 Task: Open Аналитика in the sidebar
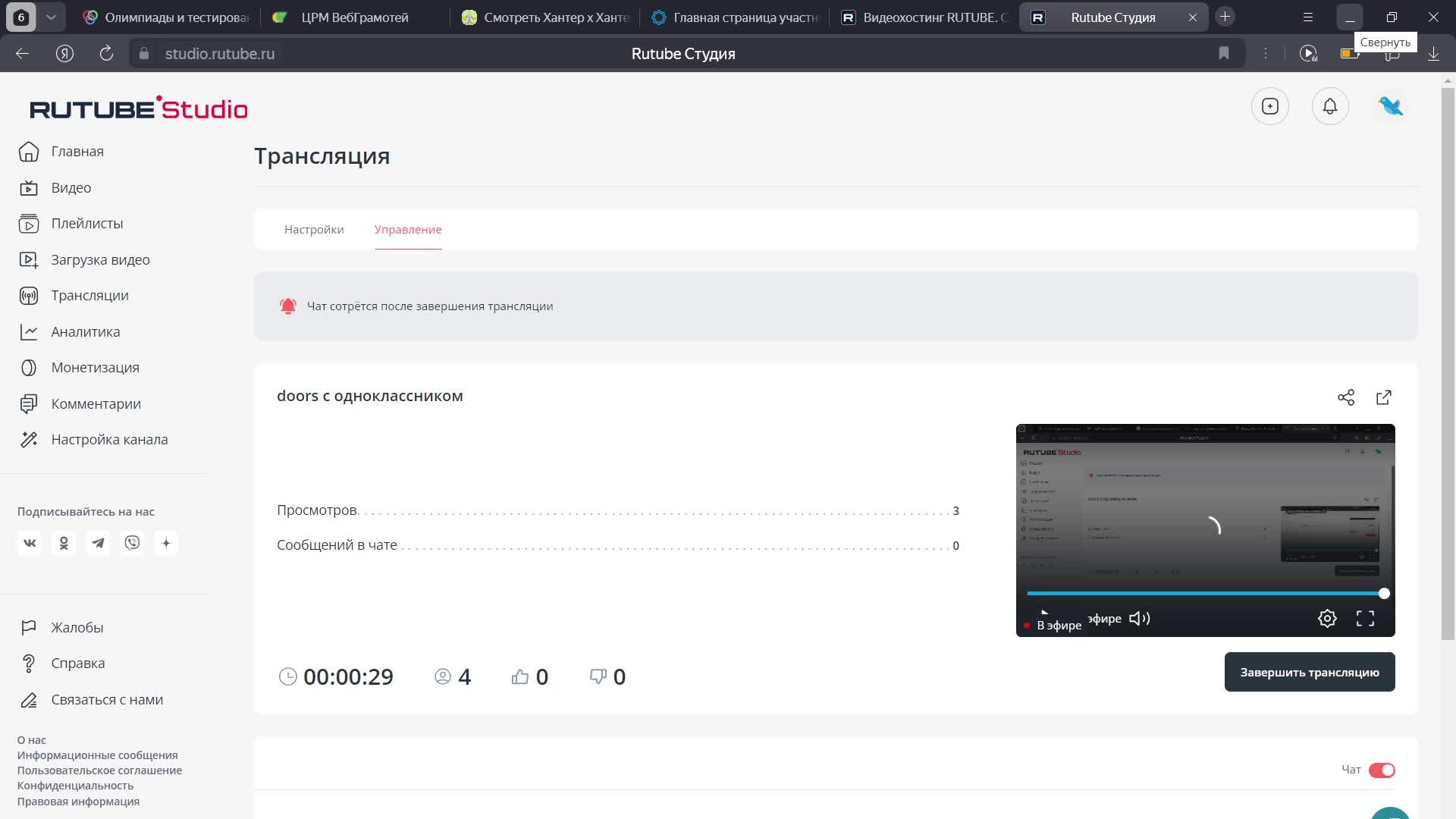69,332
